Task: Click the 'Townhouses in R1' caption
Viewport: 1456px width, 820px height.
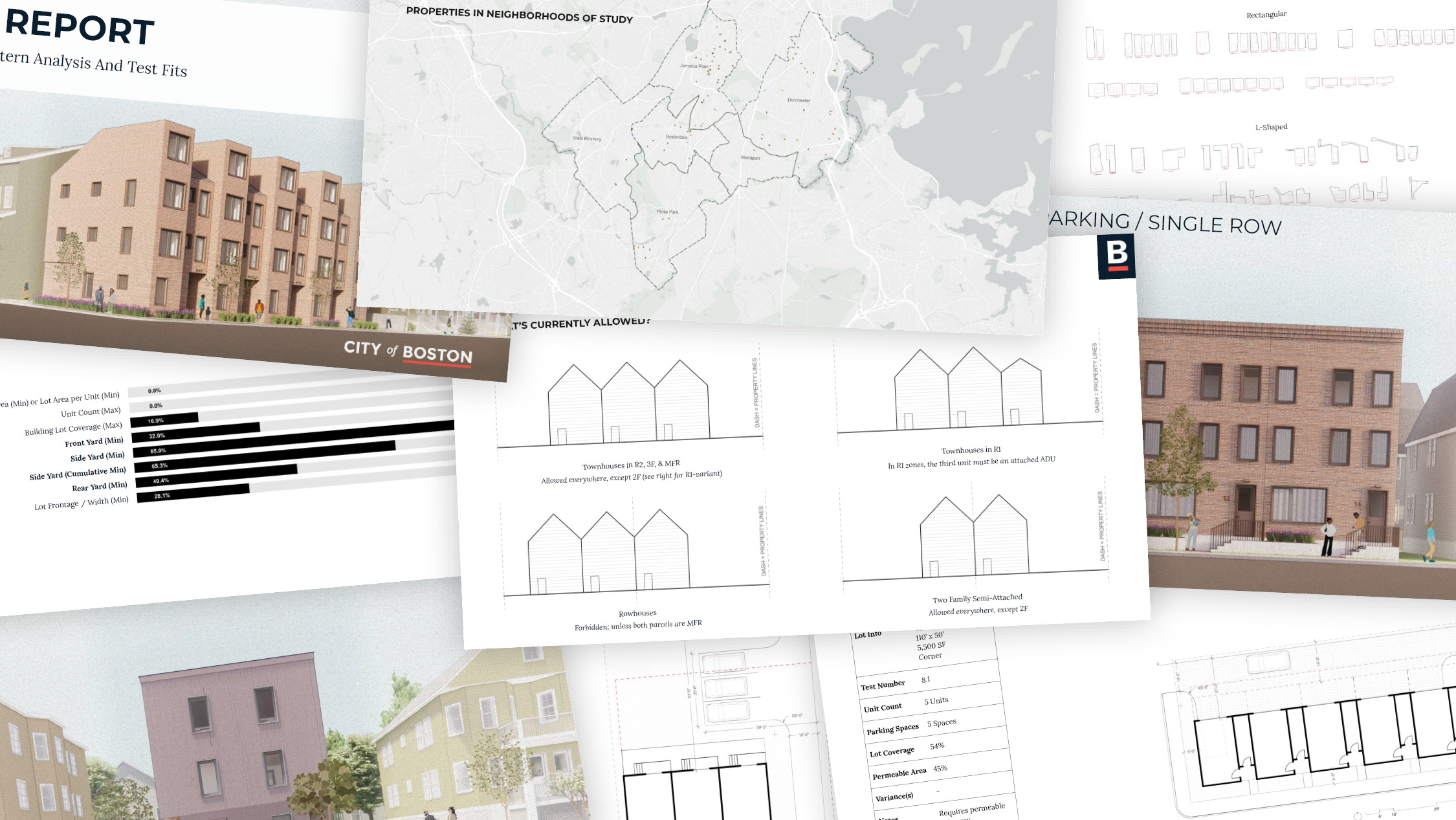Action: (971, 450)
